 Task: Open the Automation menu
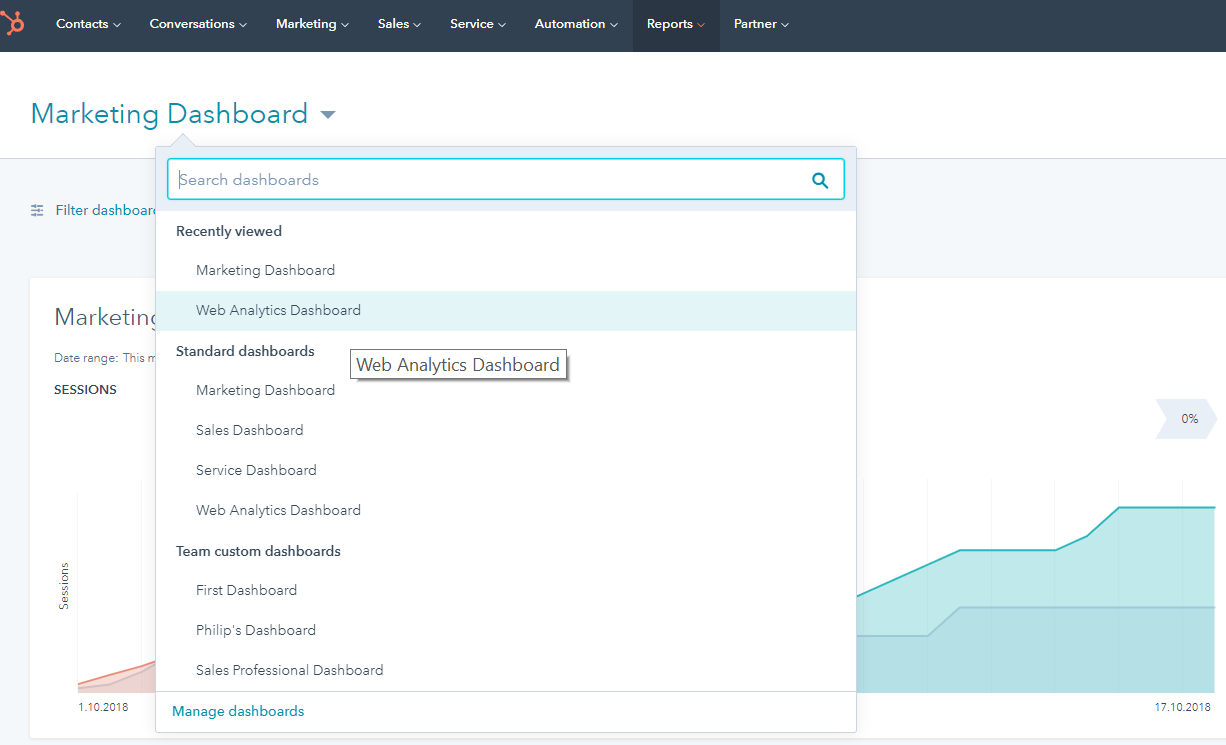[576, 24]
